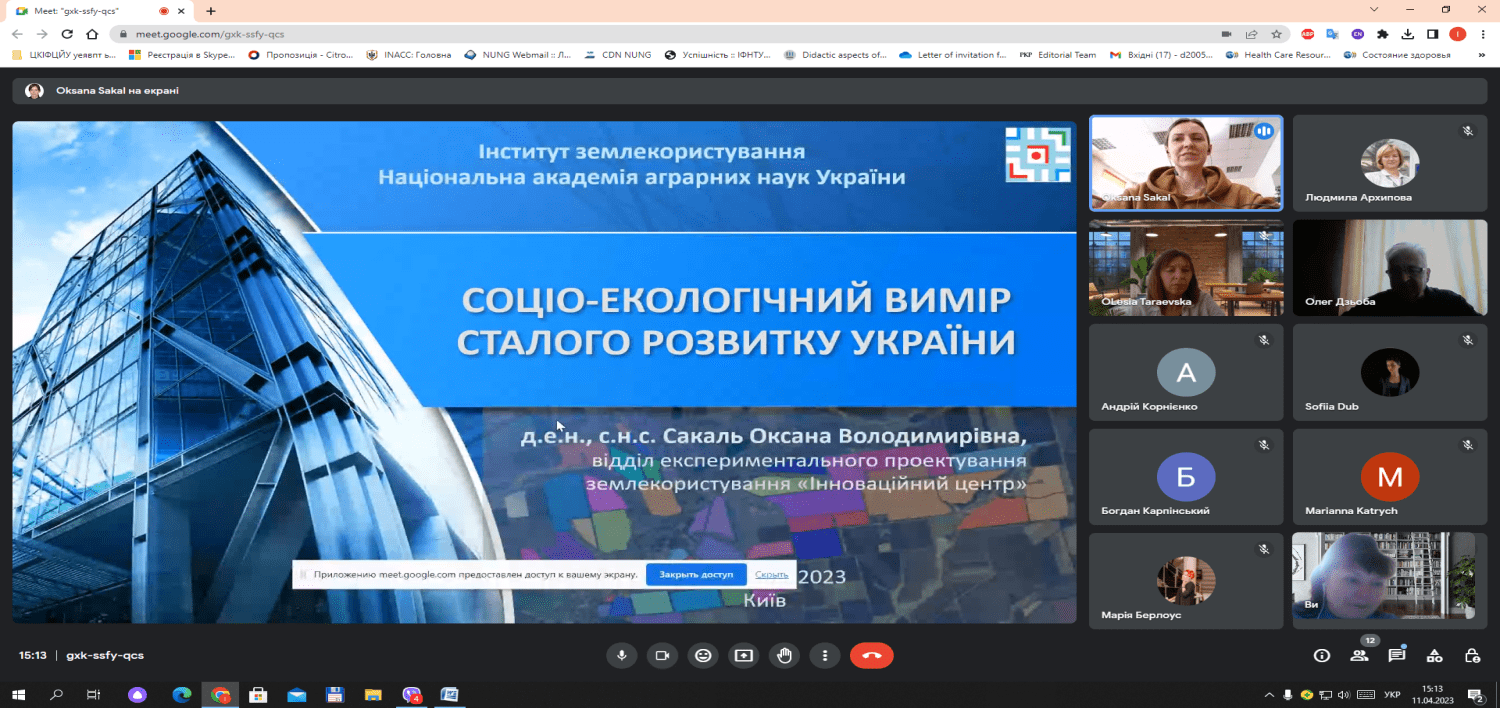The width and height of the screenshot is (1500, 708).
Task: Start presenting your screen
Action: click(x=743, y=655)
